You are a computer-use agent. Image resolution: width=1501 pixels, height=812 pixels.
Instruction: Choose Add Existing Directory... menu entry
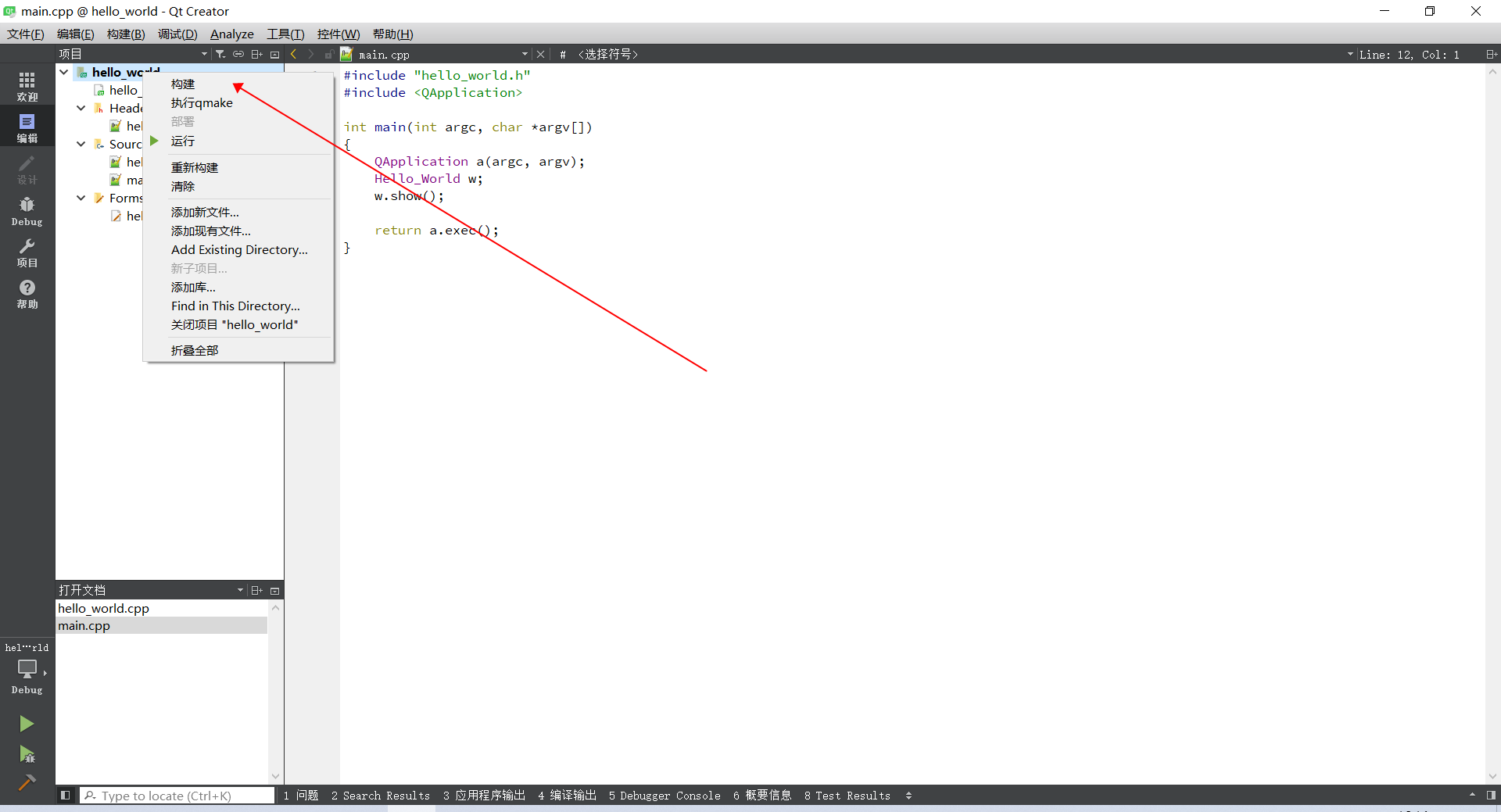click(238, 249)
